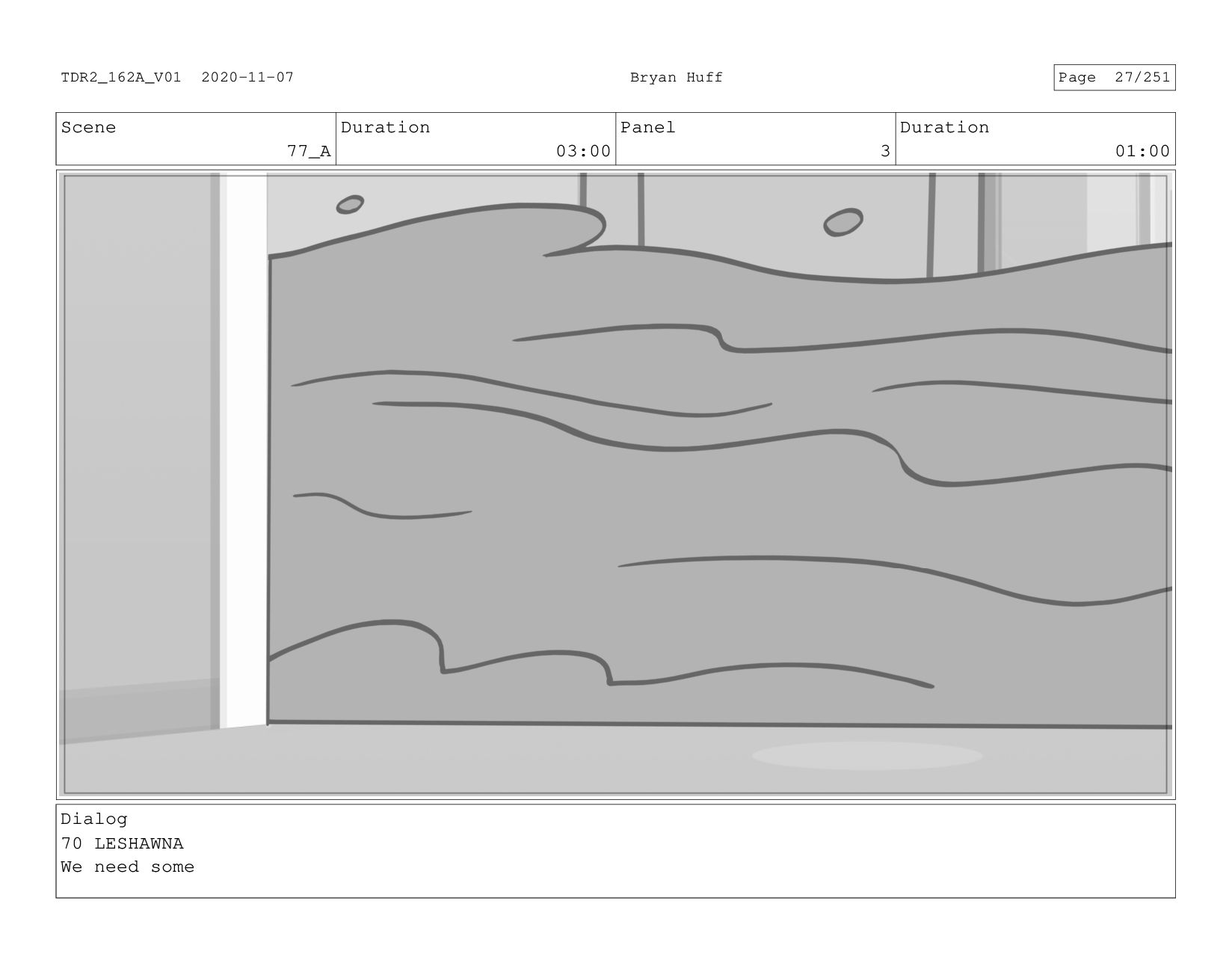Click the date 2020-11-07
Screen dimensions: 1232x954
click(247, 77)
